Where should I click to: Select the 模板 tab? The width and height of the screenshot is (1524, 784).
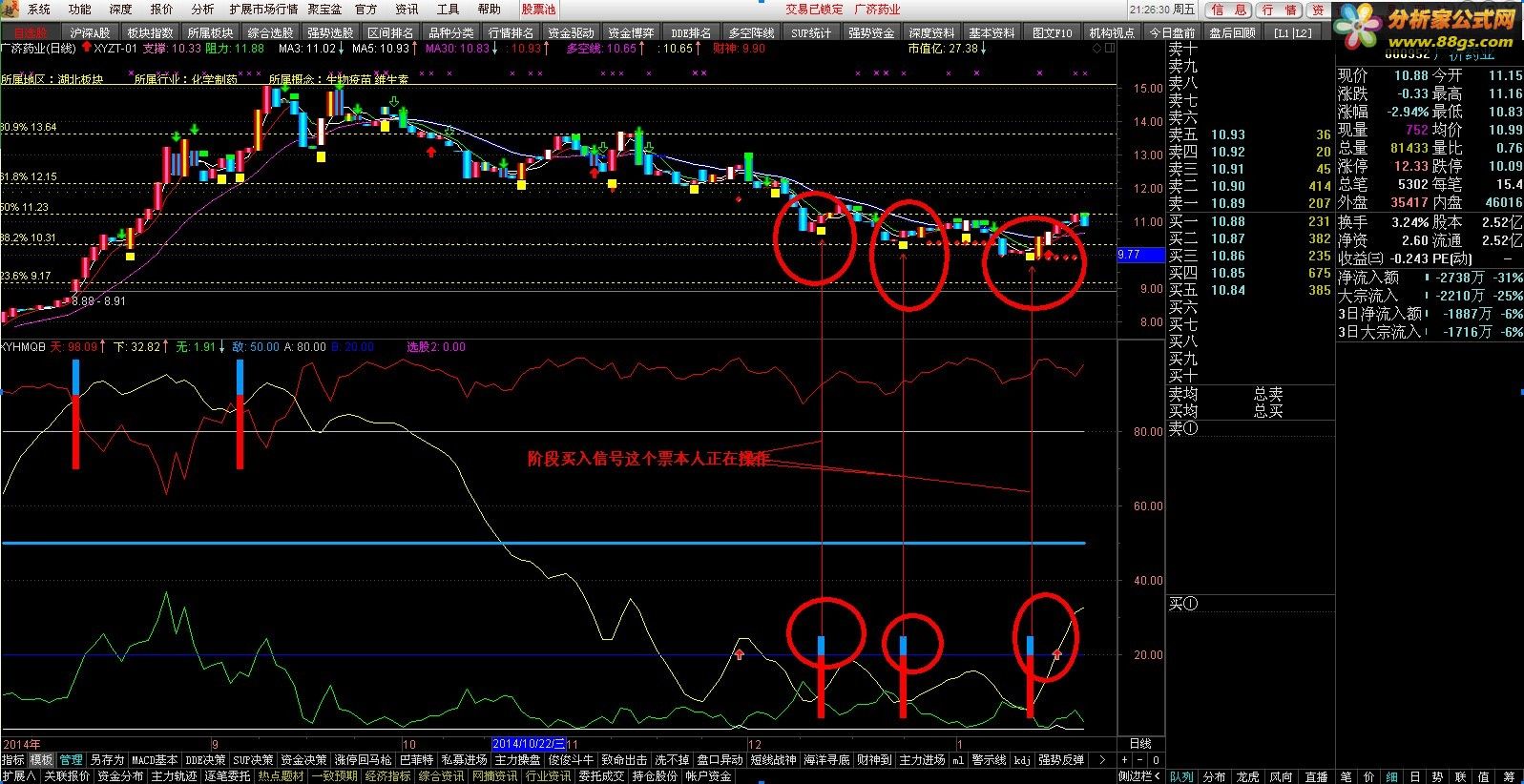pyautogui.click(x=41, y=760)
